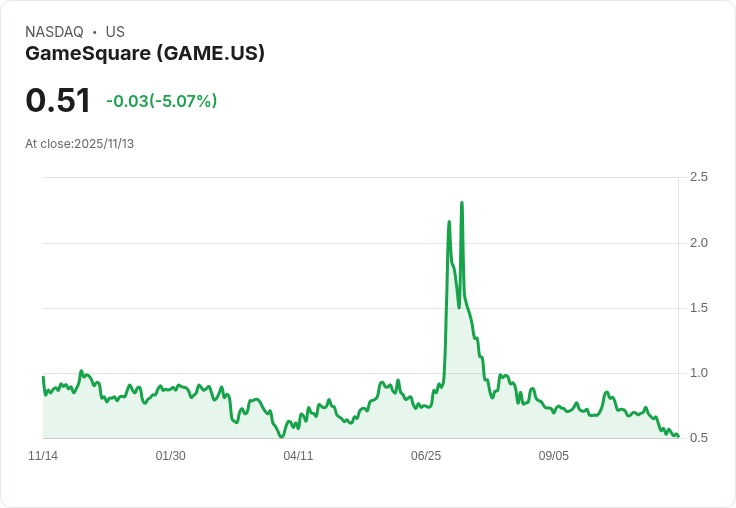Click the 01/30 date label
Image resolution: width=736 pixels, height=508 pixels.
click(x=170, y=456)
